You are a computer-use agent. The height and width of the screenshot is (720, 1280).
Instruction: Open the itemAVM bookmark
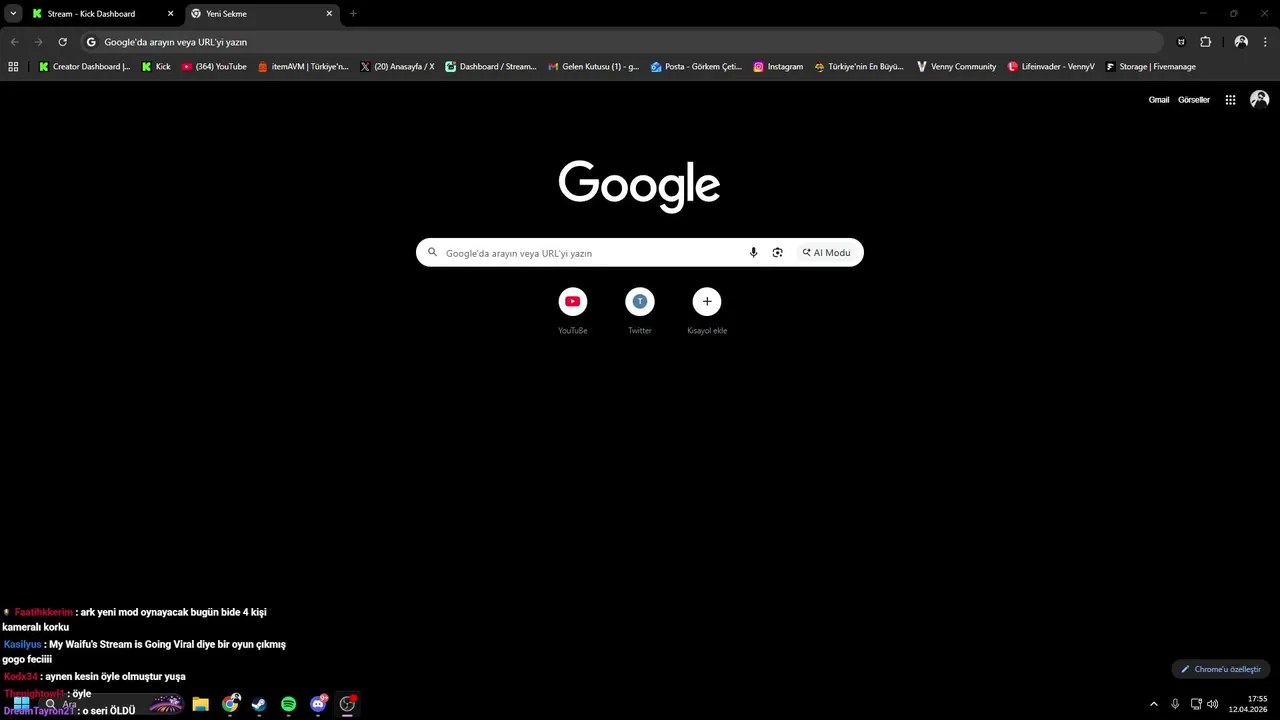(303, 67)
